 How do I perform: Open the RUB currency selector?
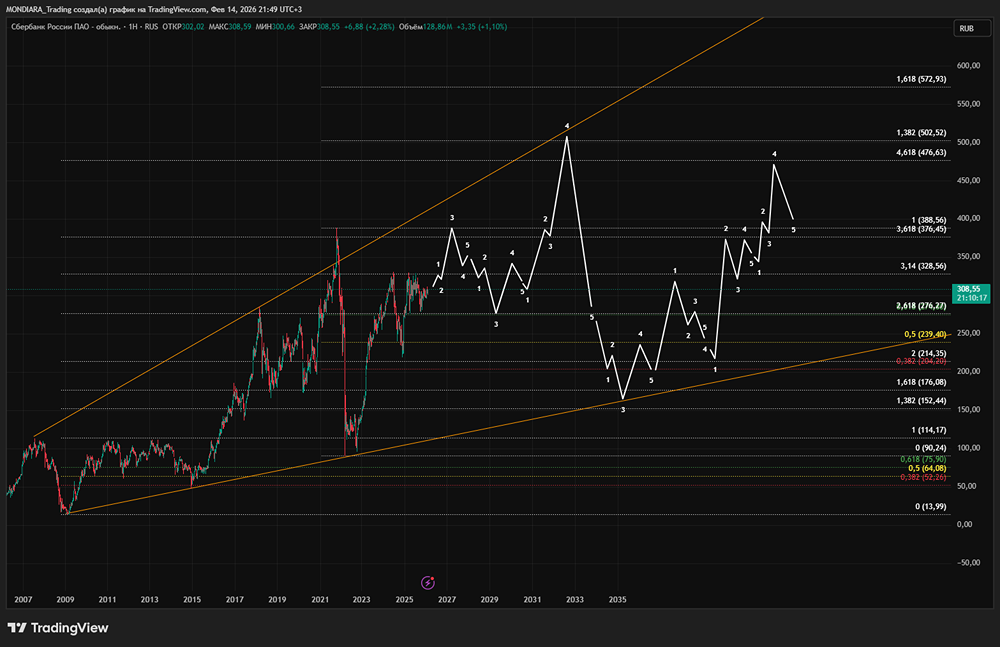[966, 29]
